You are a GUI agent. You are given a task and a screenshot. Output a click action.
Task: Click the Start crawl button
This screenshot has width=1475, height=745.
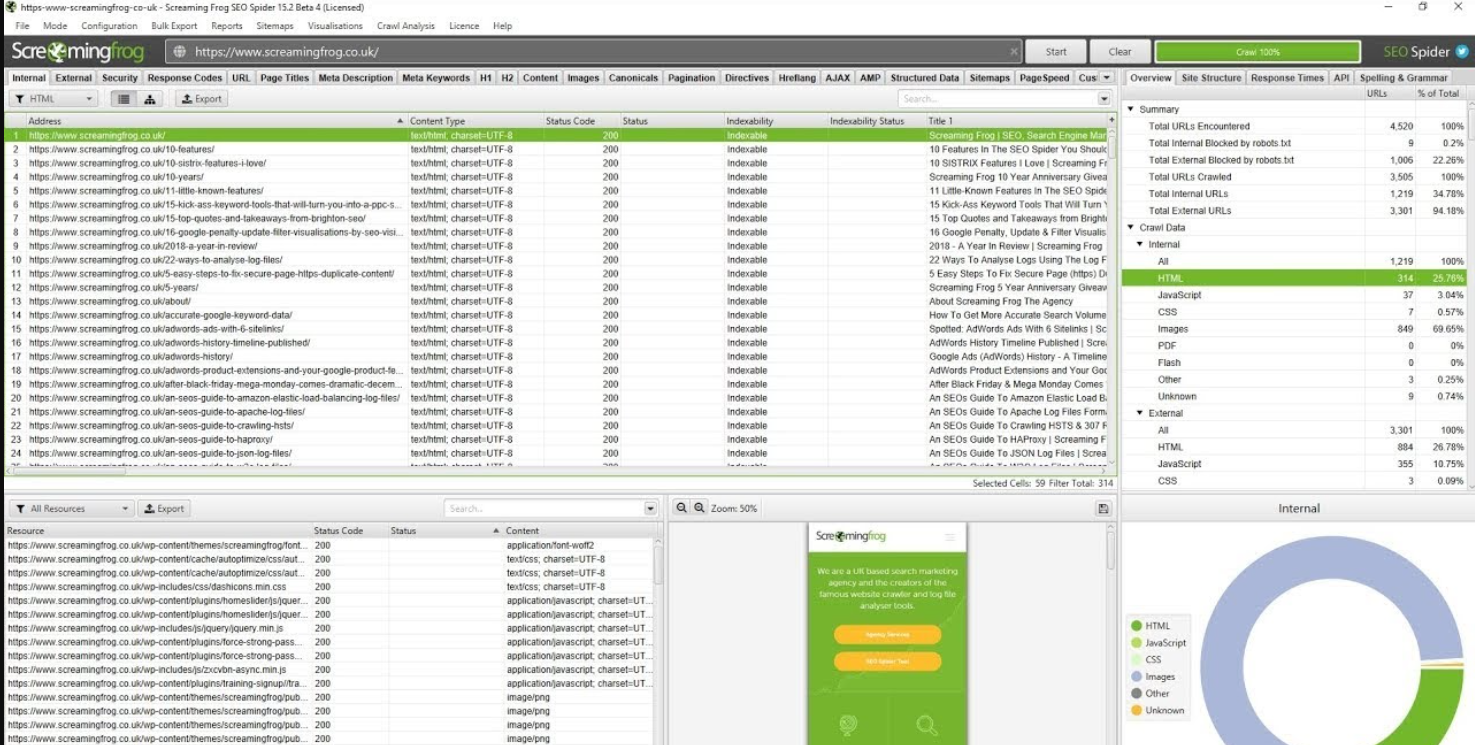point(1056,52)
